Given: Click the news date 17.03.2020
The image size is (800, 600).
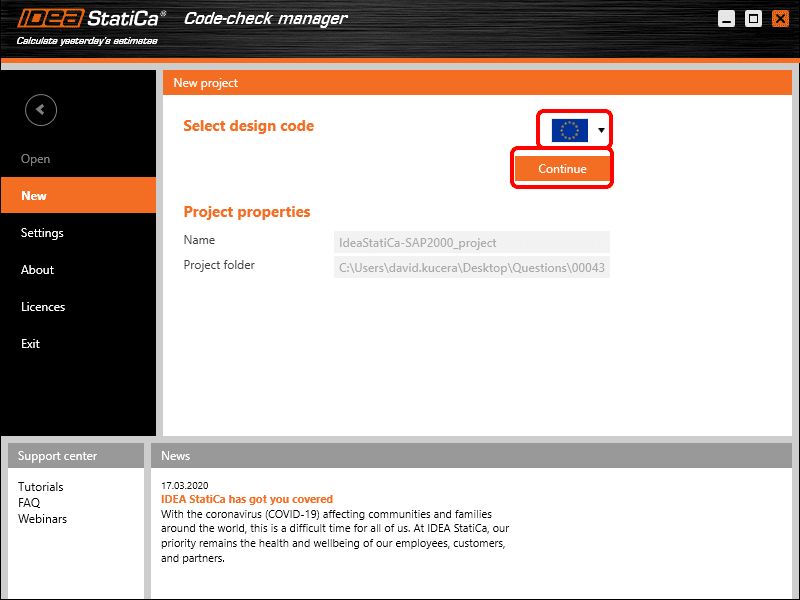Looking at the screenshot, I should (x=185, y=485).
